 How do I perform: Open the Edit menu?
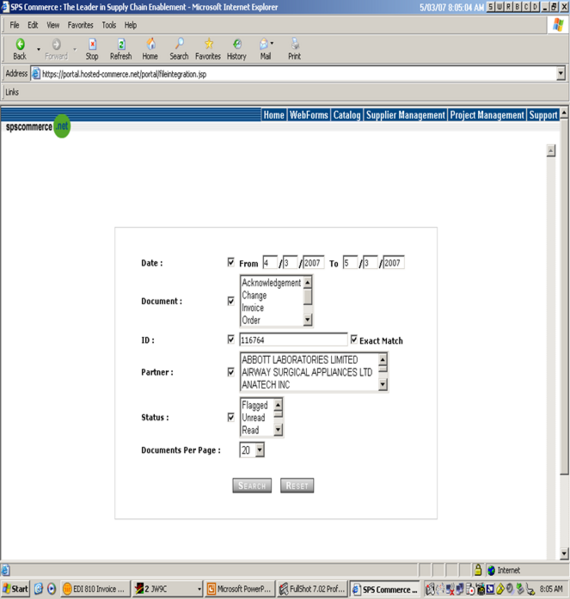[x=33, y=25]
